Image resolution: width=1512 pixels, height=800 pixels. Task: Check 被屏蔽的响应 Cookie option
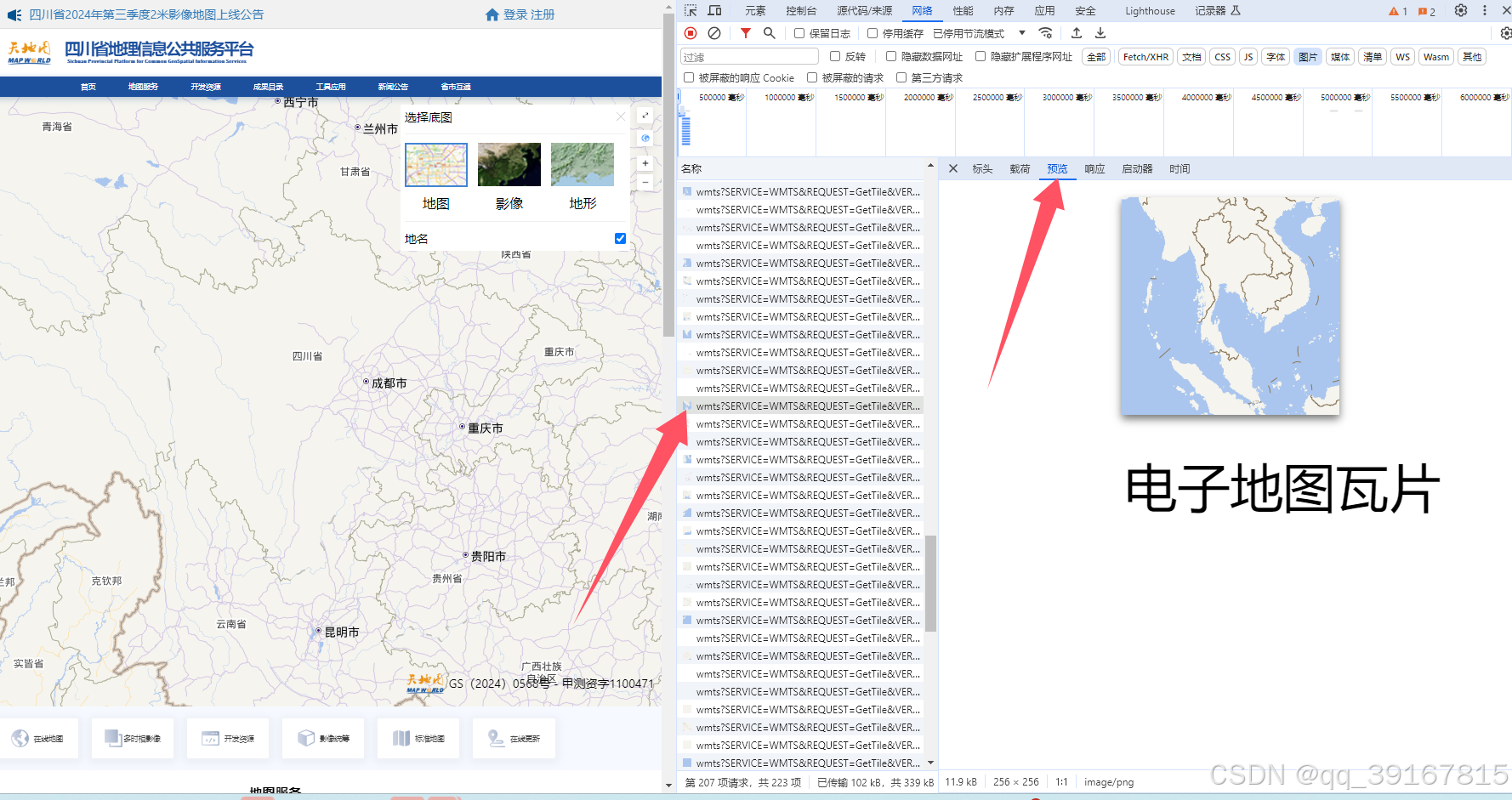coord(689,77)
